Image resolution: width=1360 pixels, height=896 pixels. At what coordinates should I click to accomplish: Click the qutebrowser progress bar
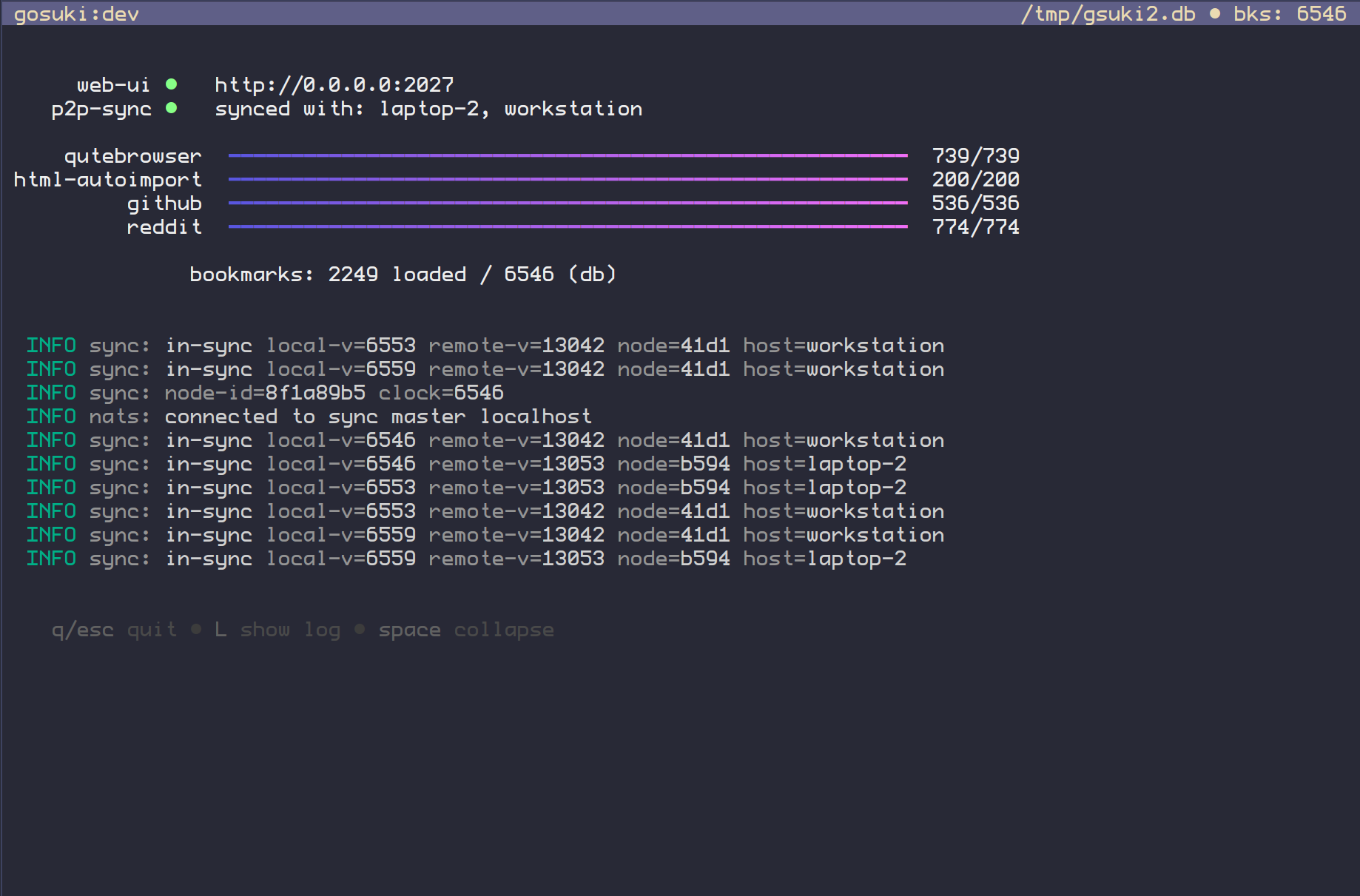[x=568, y=155]
